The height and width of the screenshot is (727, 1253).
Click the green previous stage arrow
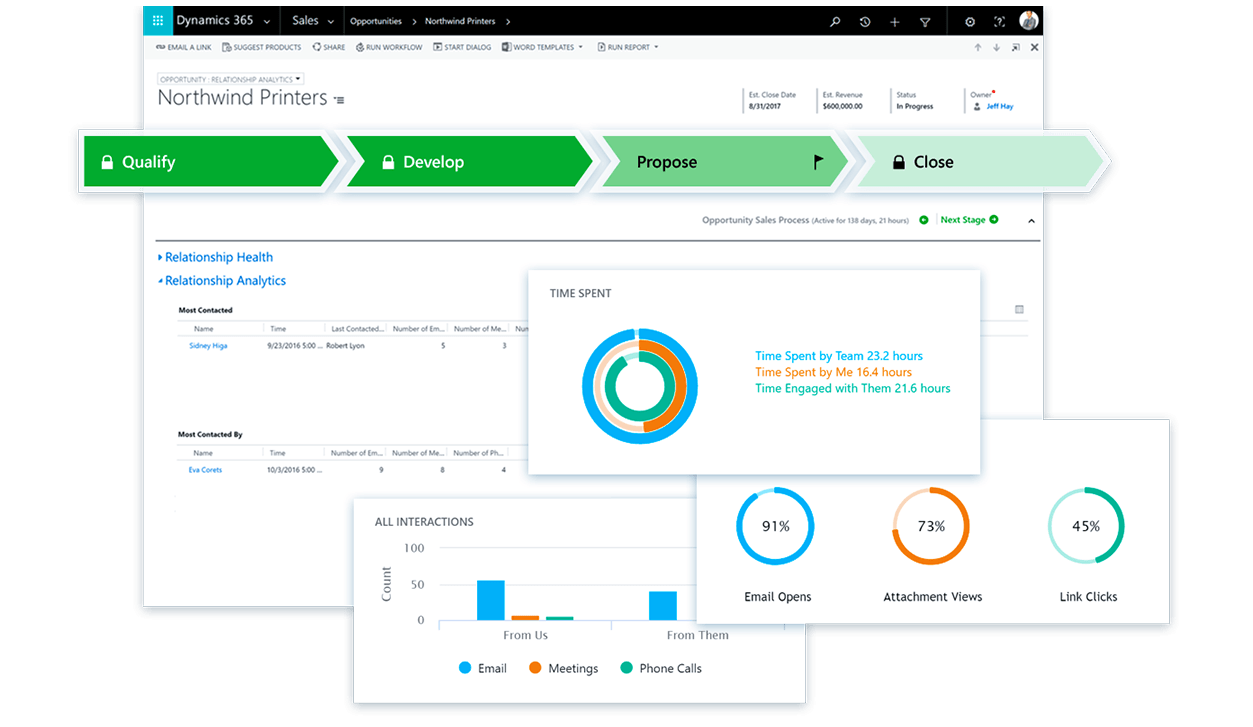(x=923, y=220)
